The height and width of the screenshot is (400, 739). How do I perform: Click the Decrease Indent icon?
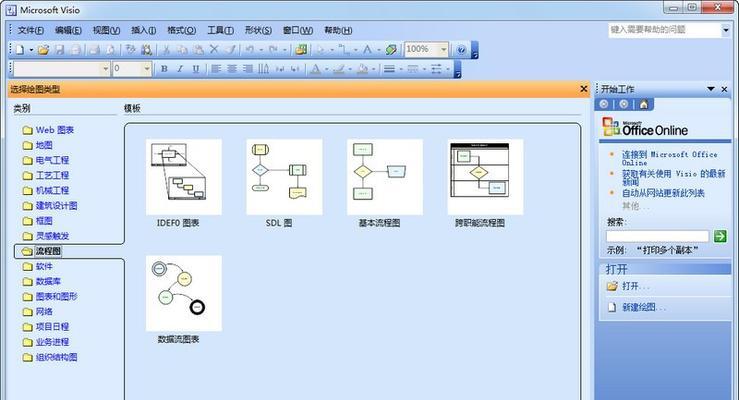[x=279, y=69]
